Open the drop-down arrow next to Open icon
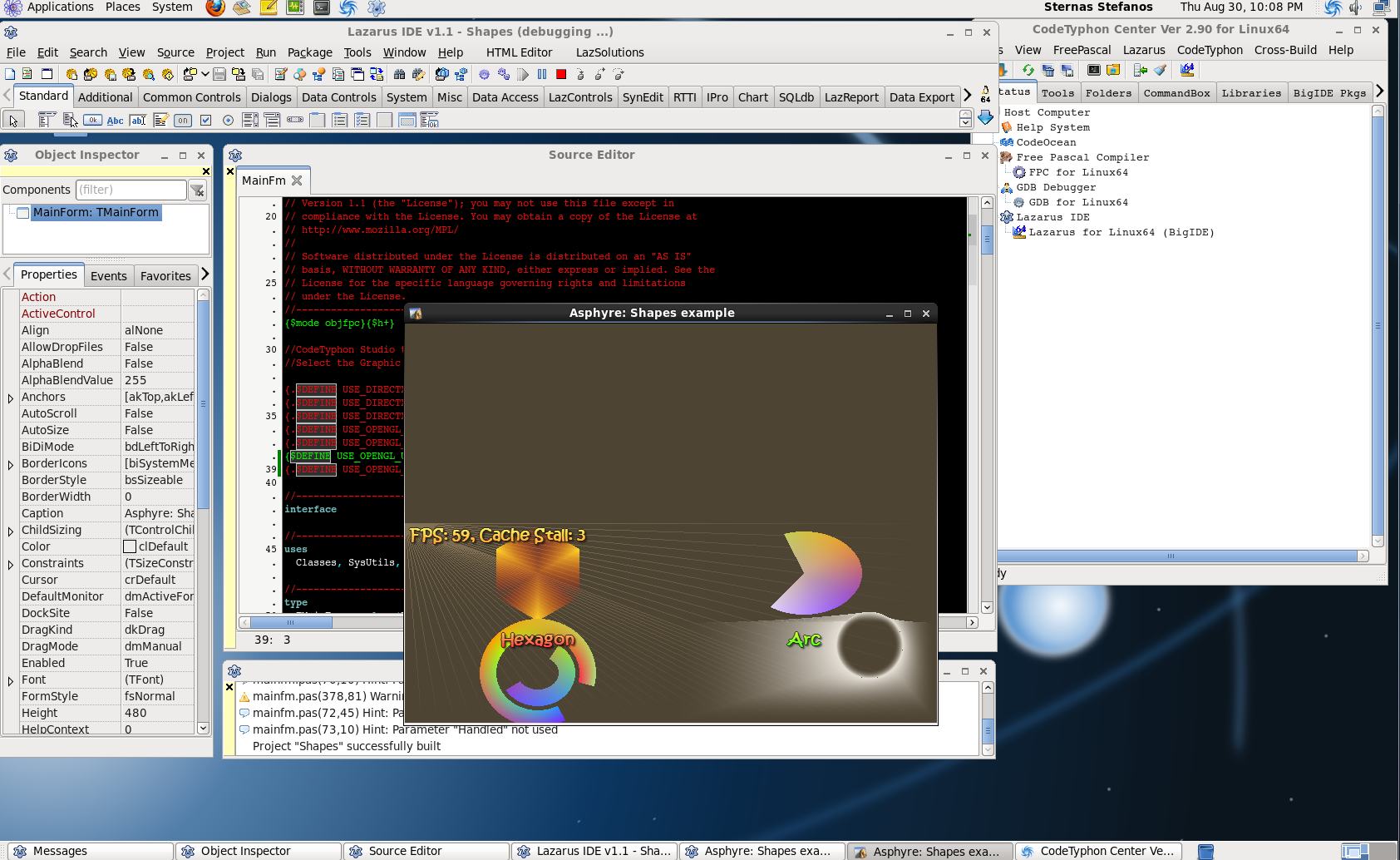Screen dimensions: 1400x860 pyautogui.click(x=205, y=74)
